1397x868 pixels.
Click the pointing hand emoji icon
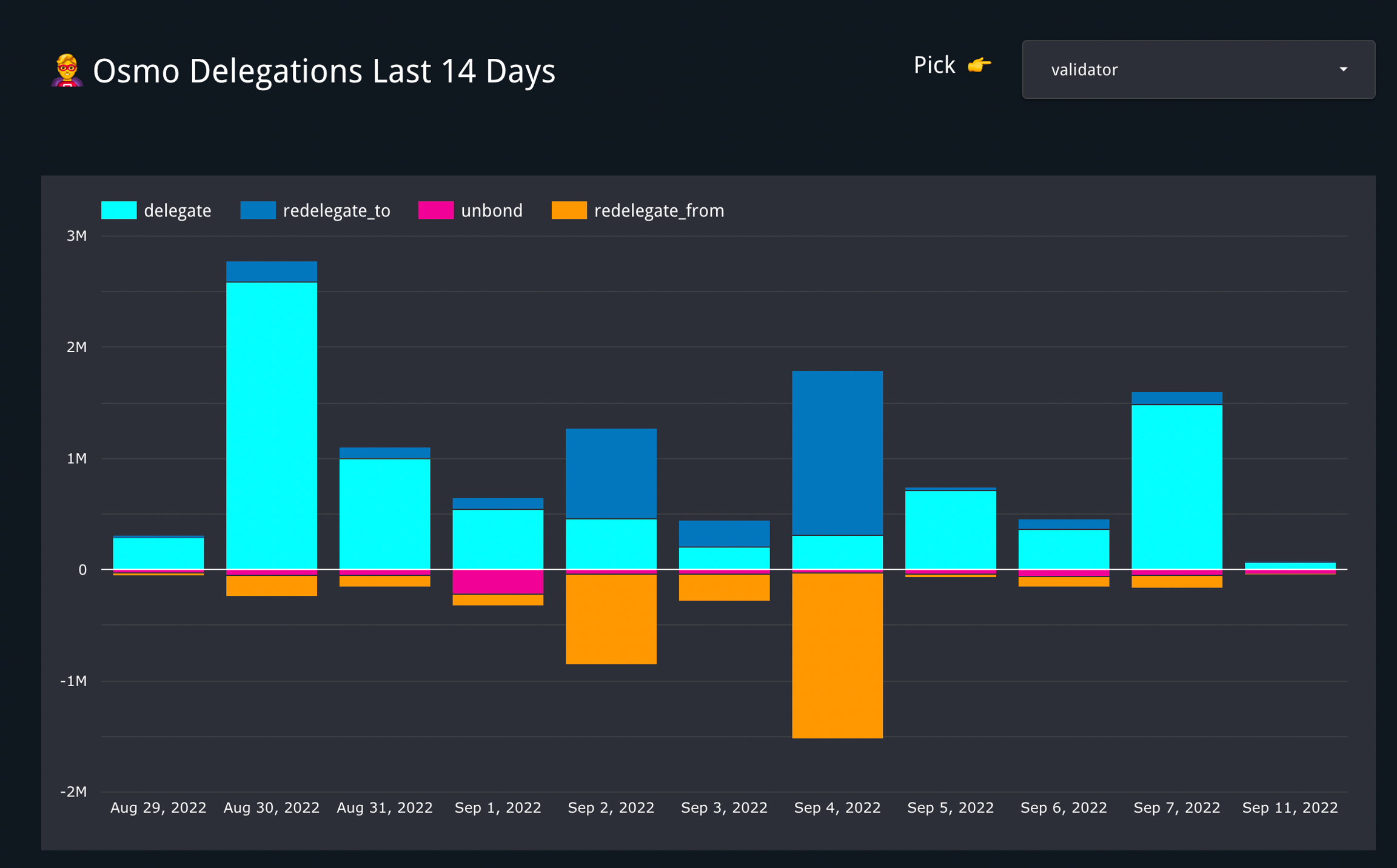coord(979,65)
